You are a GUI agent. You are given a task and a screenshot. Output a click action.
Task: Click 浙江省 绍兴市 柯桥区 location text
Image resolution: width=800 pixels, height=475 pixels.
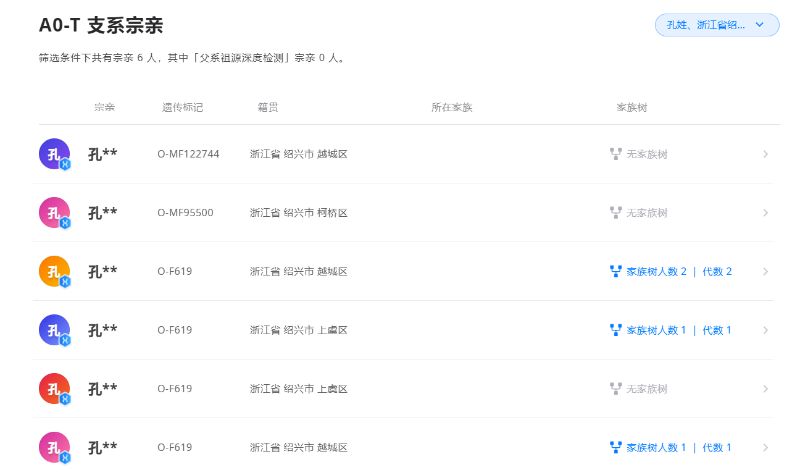[298, 213]
